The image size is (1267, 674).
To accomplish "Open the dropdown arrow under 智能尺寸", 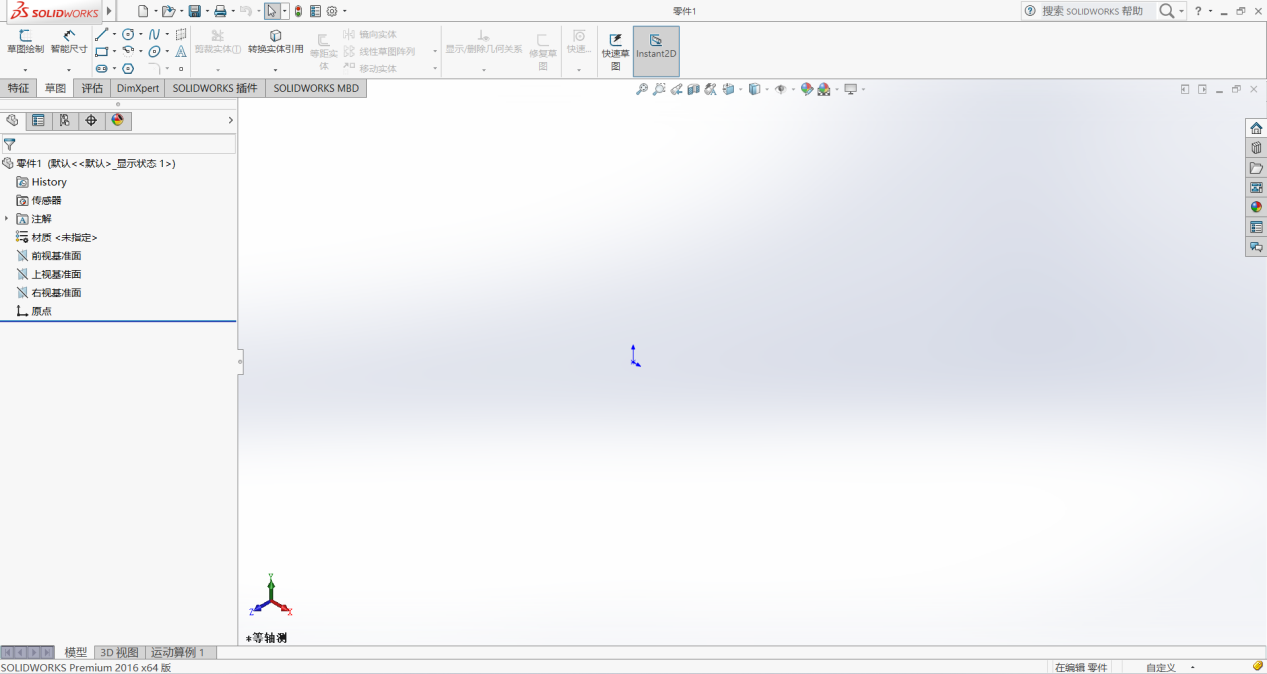I will 69,70.
